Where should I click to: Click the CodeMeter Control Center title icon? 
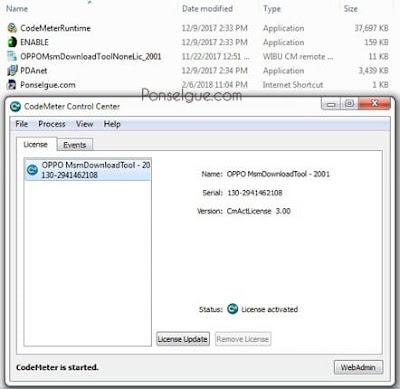[15, 107]
